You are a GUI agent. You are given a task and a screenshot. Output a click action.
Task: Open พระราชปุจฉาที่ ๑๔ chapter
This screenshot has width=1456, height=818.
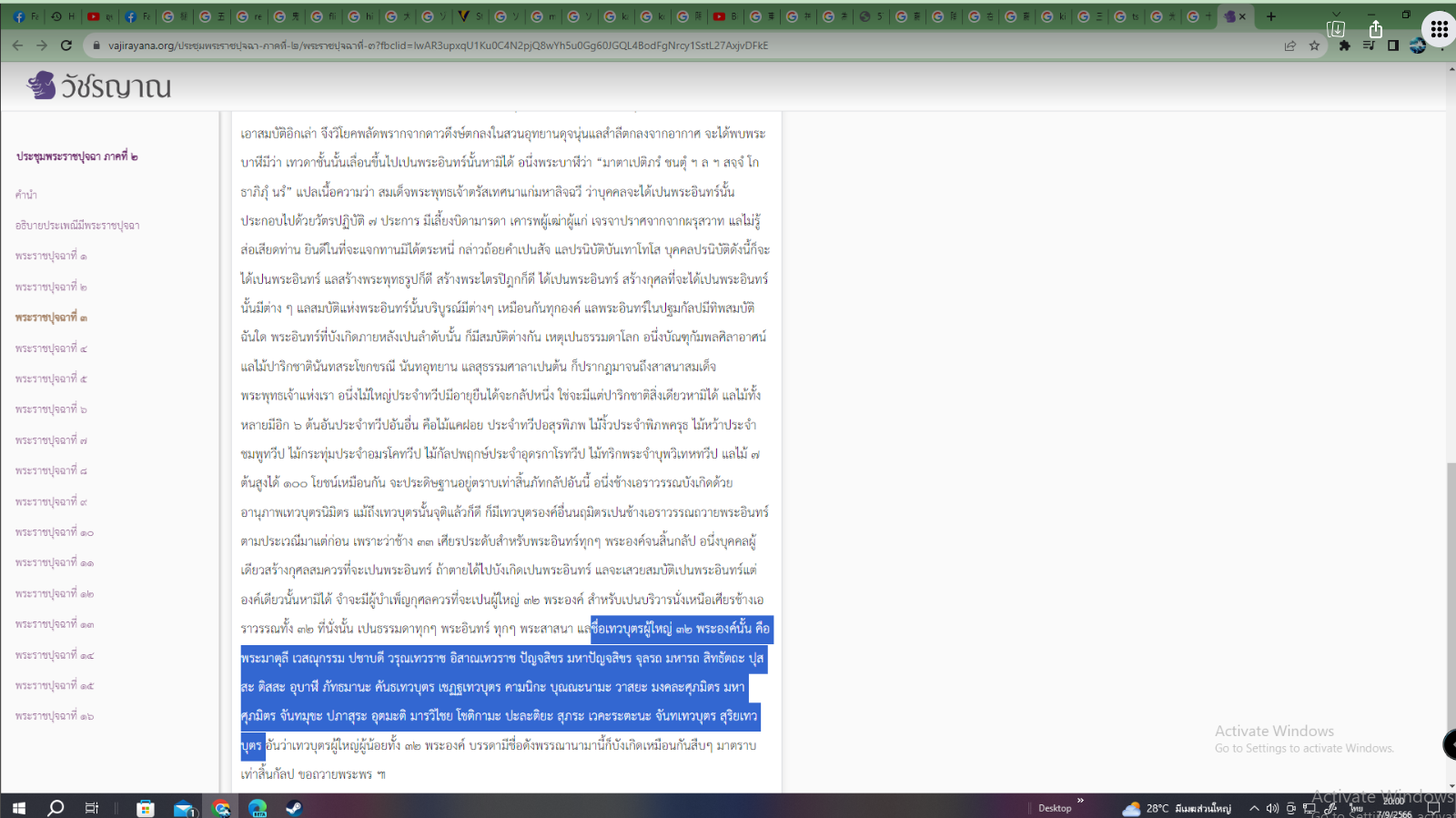pyautogui.click(x=55, y=655)
